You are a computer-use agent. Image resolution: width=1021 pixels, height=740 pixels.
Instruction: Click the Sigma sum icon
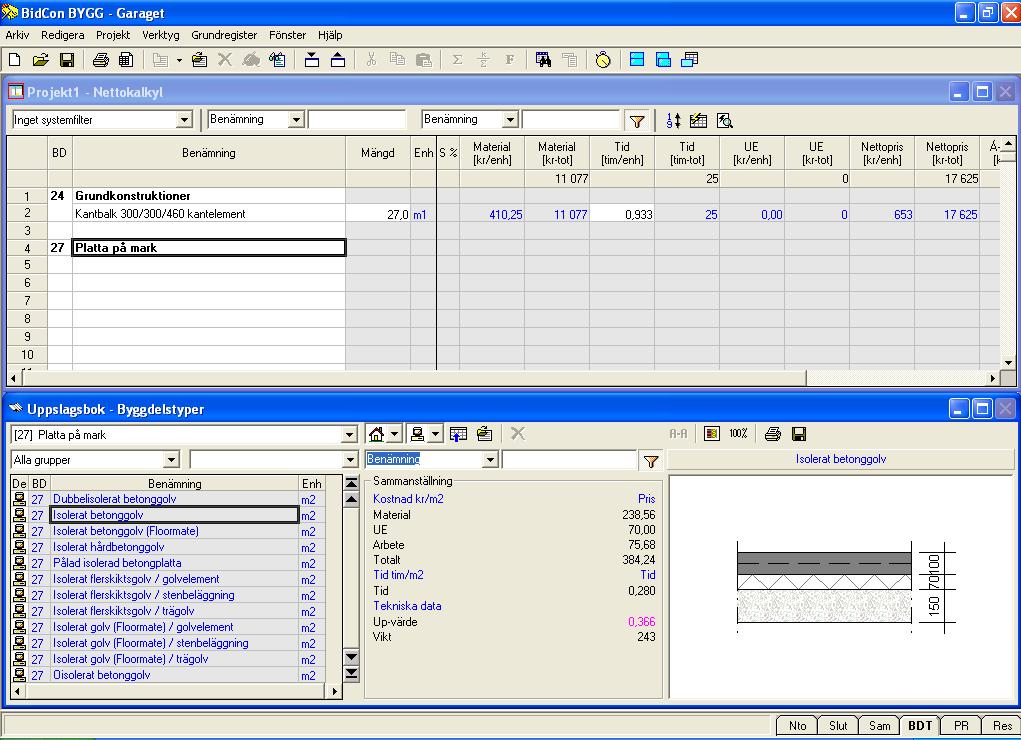(457, 60)
